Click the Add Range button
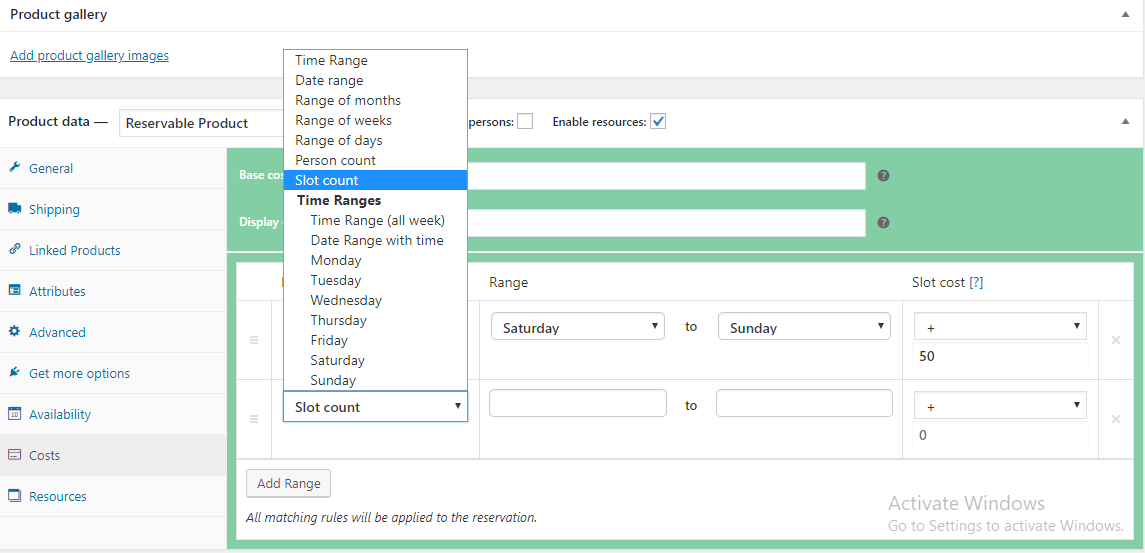 coord(288,483)
